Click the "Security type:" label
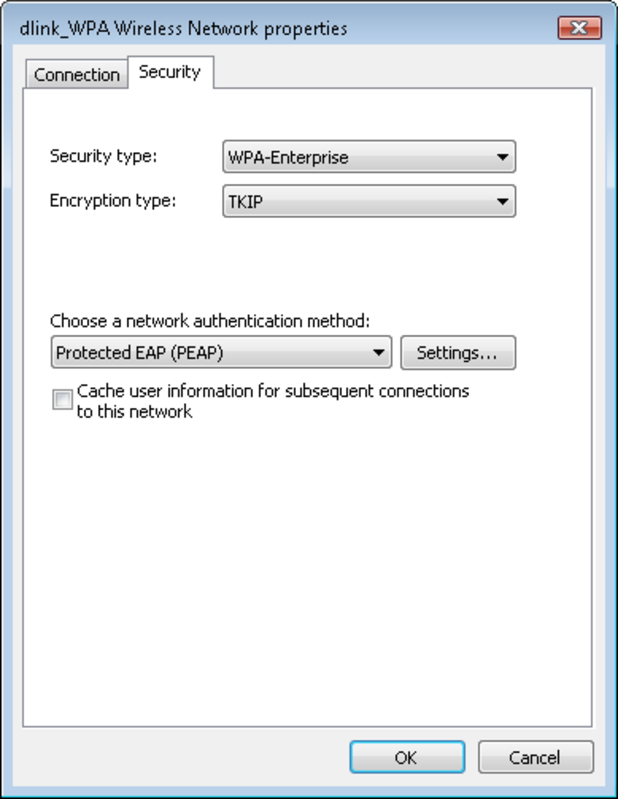618x799 pixels. [x=104, y=156]
